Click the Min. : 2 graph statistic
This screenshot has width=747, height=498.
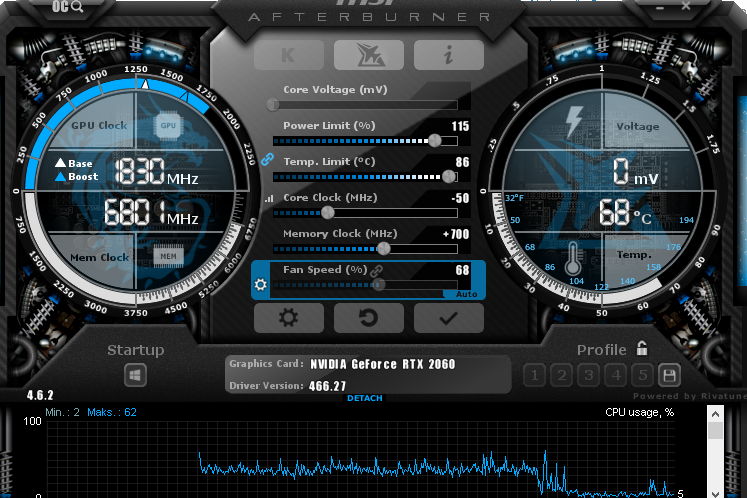[62, 412]
